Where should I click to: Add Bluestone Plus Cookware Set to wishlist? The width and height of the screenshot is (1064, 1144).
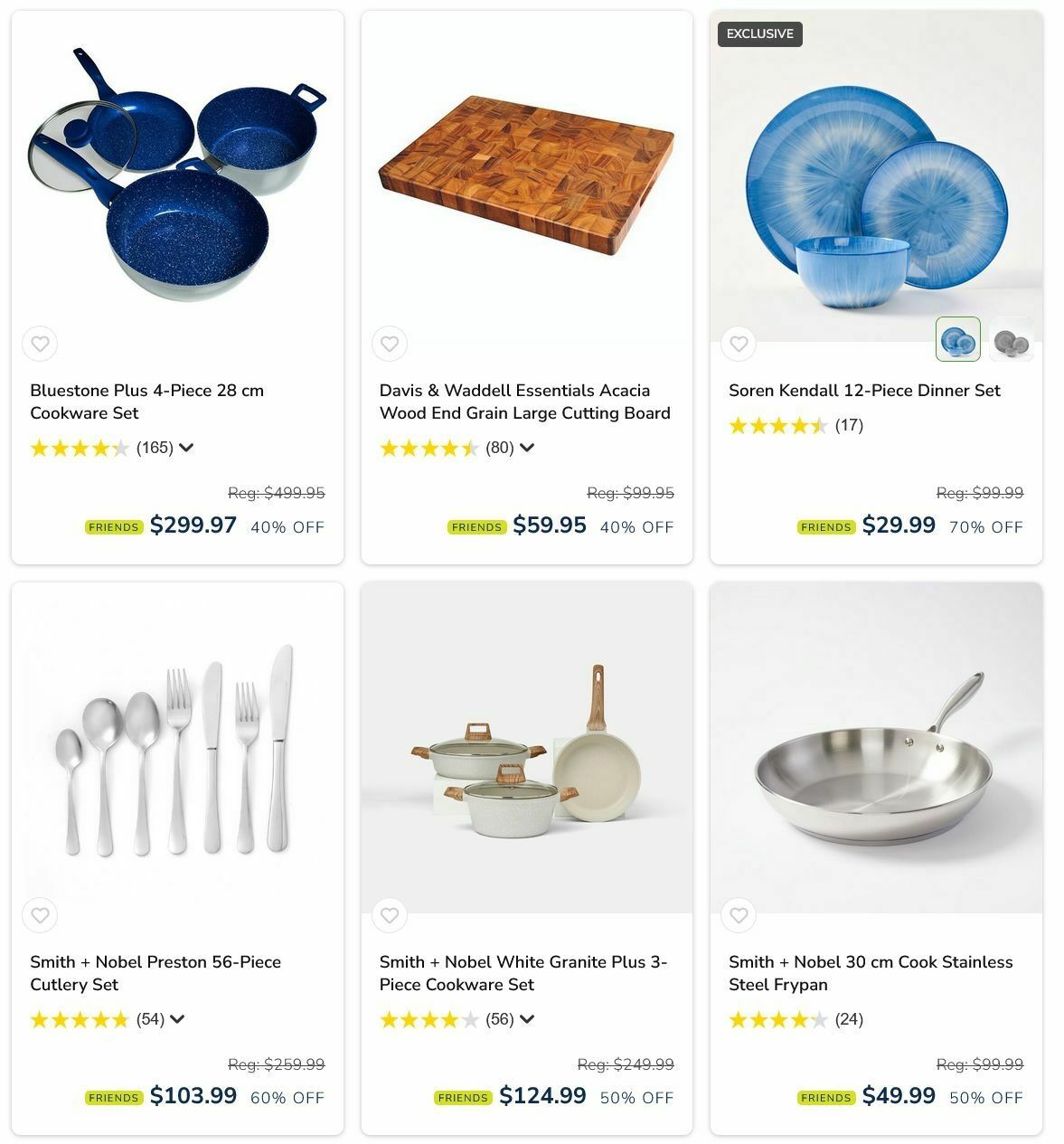pos(40,344)
